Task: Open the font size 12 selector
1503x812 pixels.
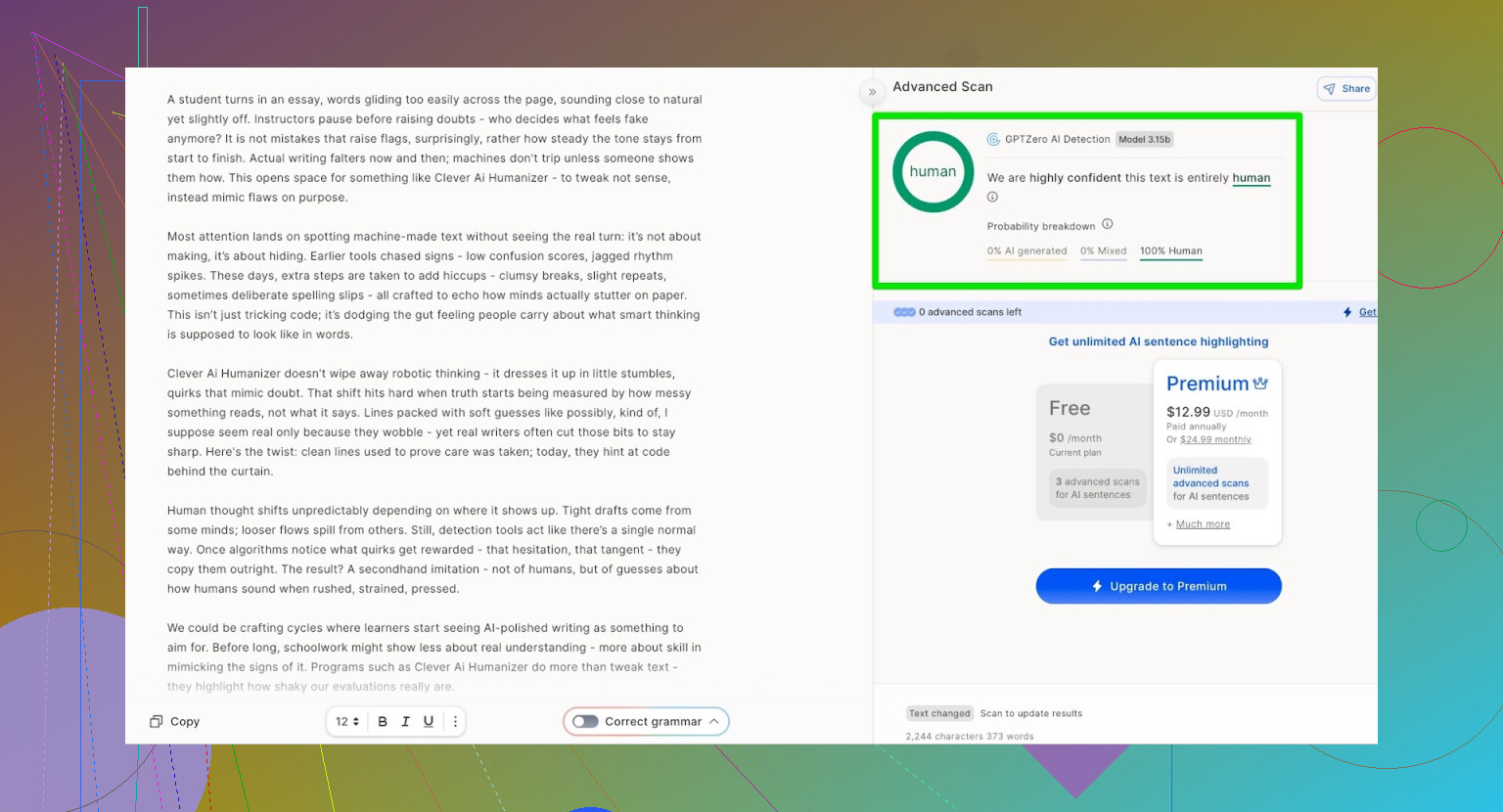Action: tap(347, 722)
